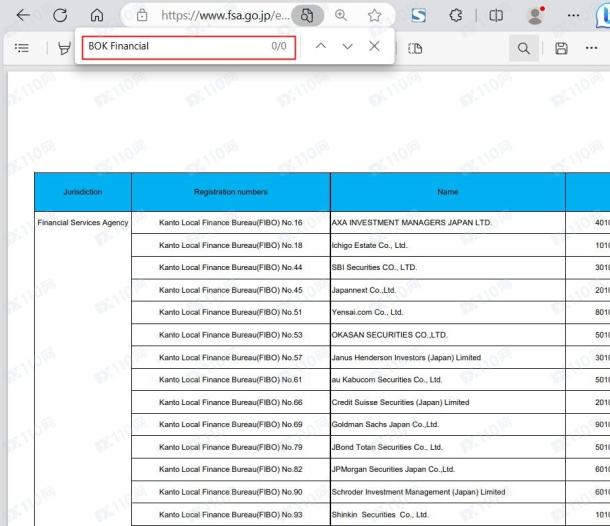The width and height of the screenshot is (610, 526).
Task: Click the Name column header
Action: (x=447, y=192)
